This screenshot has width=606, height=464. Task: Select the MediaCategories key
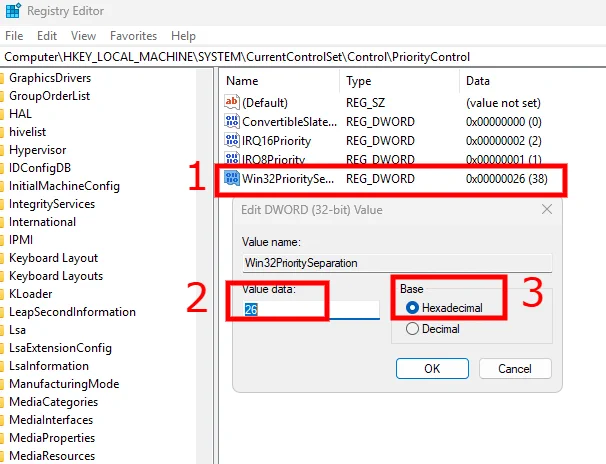coord(53,402)
